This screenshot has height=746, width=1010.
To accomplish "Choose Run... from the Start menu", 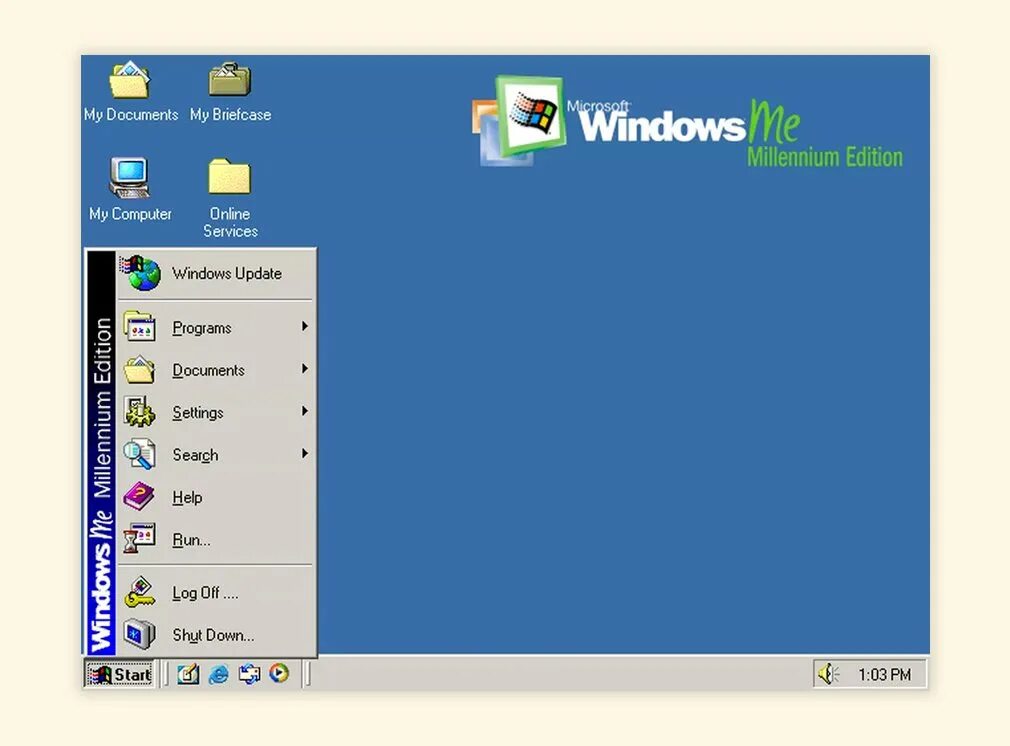I will (x=216, y=540).
